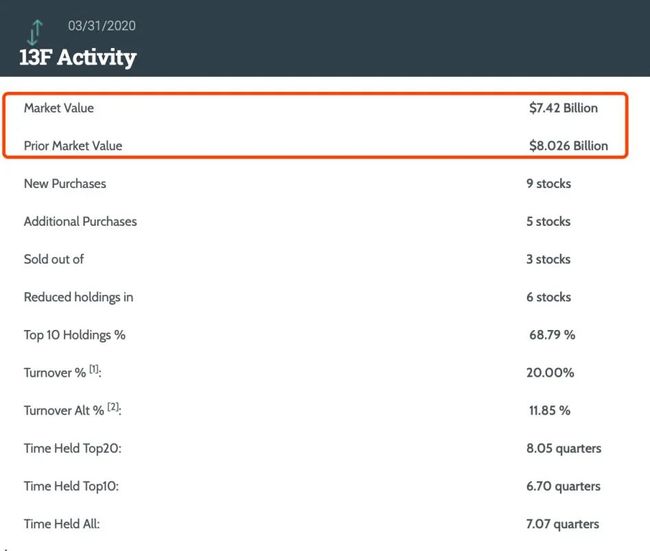The image size is (650, 551).
Task: Select the $8.026 Billion value
Action: (568, 146)
